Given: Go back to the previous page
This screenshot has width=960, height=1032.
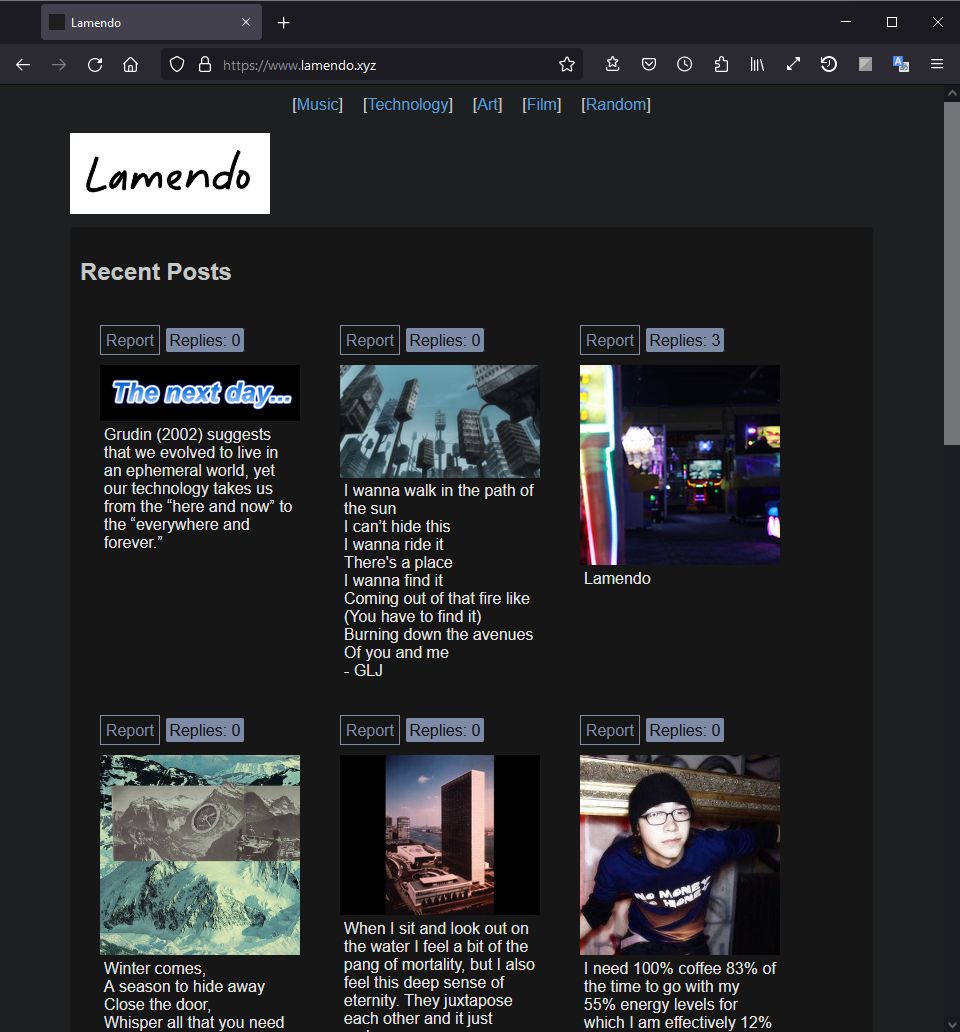Looking at the screenshot, I should (23, 64).
